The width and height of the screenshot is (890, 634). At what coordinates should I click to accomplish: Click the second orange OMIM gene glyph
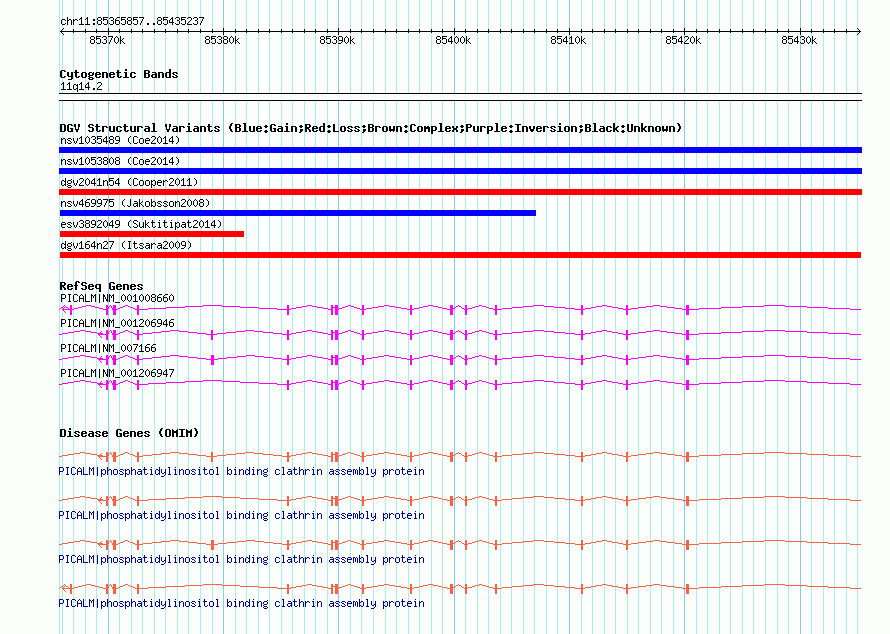tap(460, 500)
